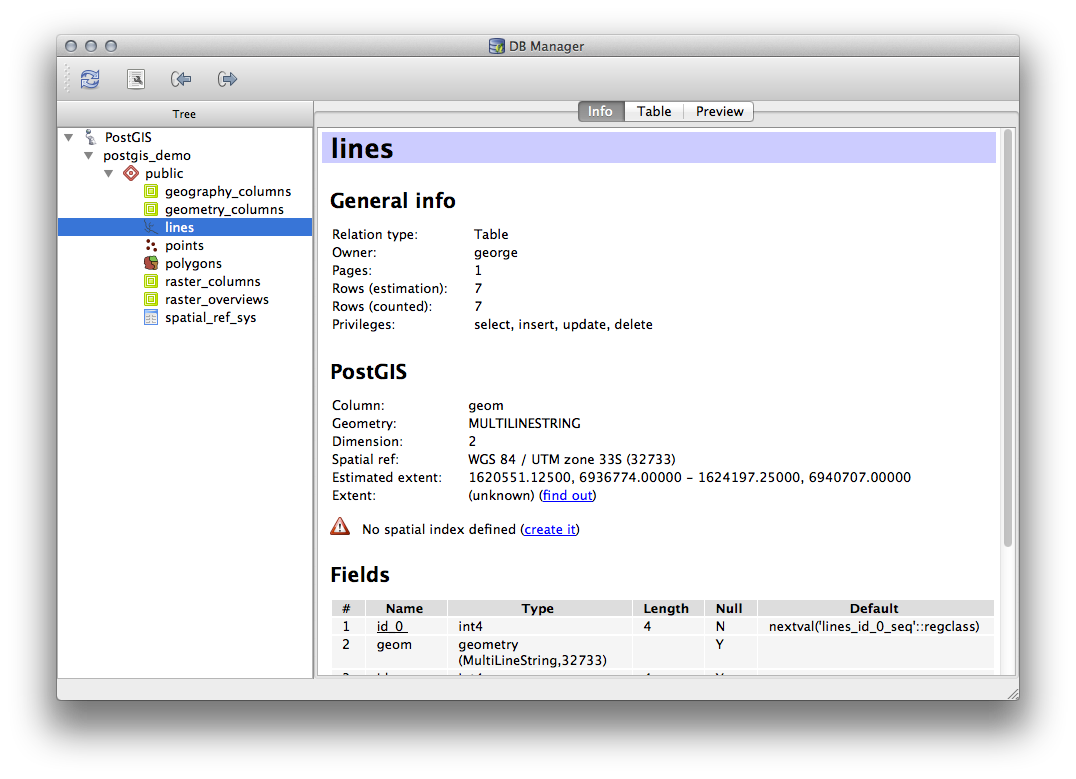
Task: Click the PostGIS elephant connection icon
Action: 91,137
